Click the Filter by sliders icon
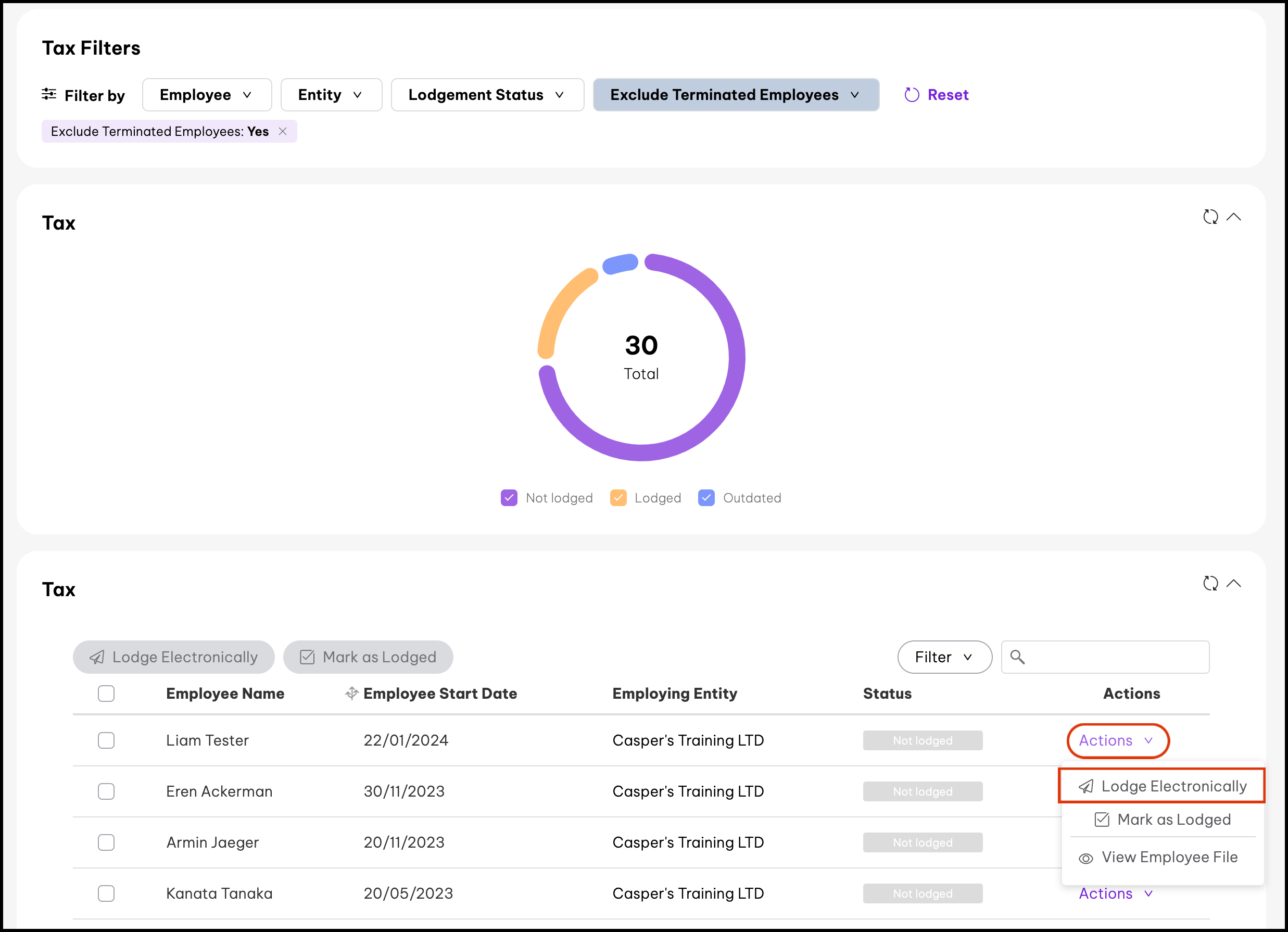The width and height of the screenshot is (1288, 932). [x=49, y=94]
